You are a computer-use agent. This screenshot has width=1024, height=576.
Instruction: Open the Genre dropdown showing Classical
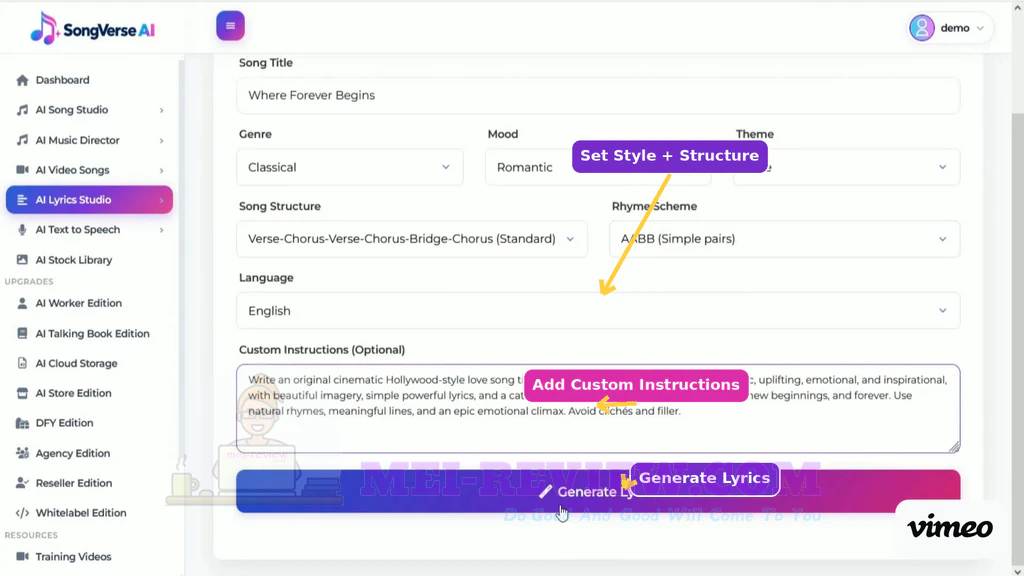tap(350, 167)
